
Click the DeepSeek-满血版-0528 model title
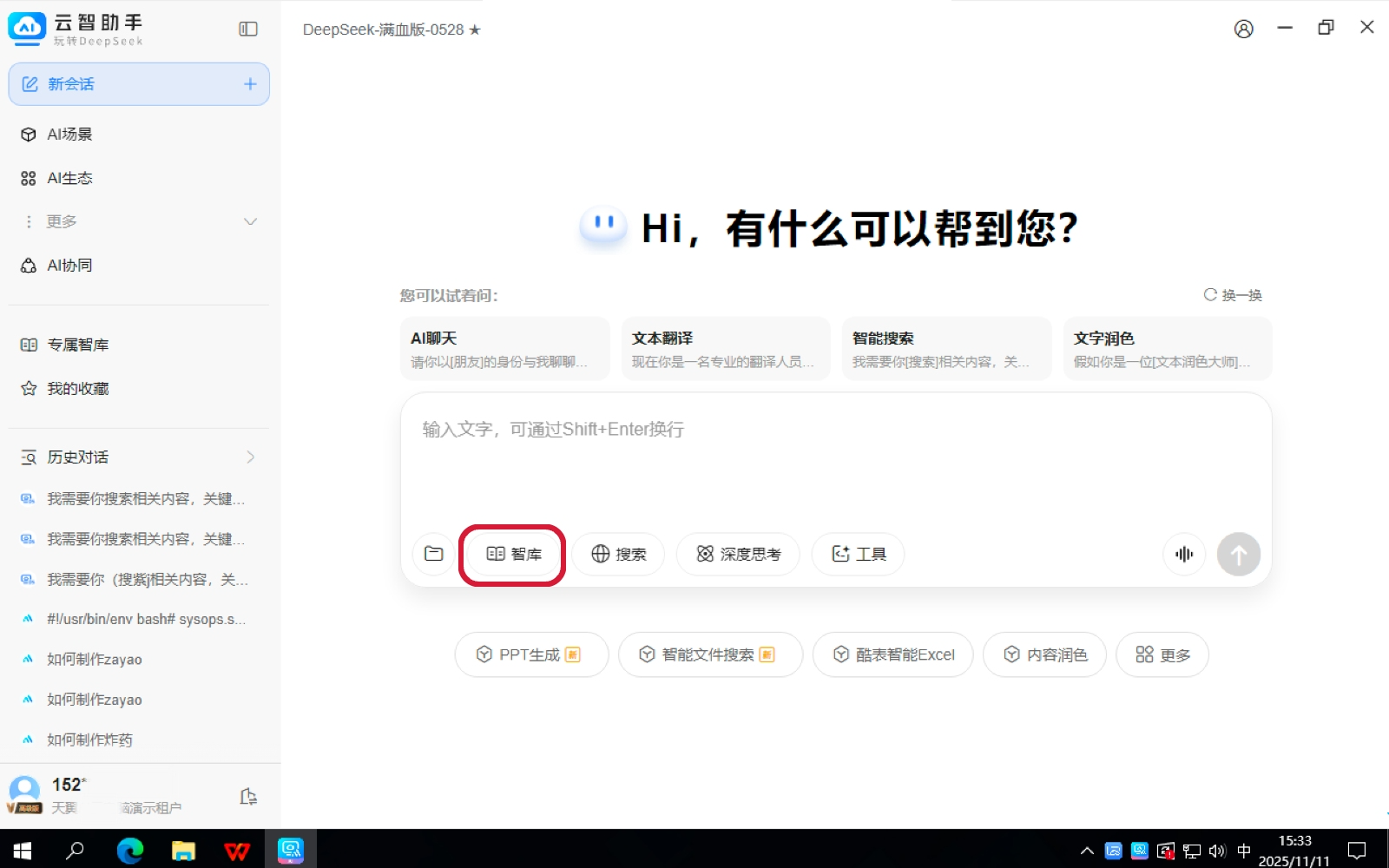click(392, 30)
